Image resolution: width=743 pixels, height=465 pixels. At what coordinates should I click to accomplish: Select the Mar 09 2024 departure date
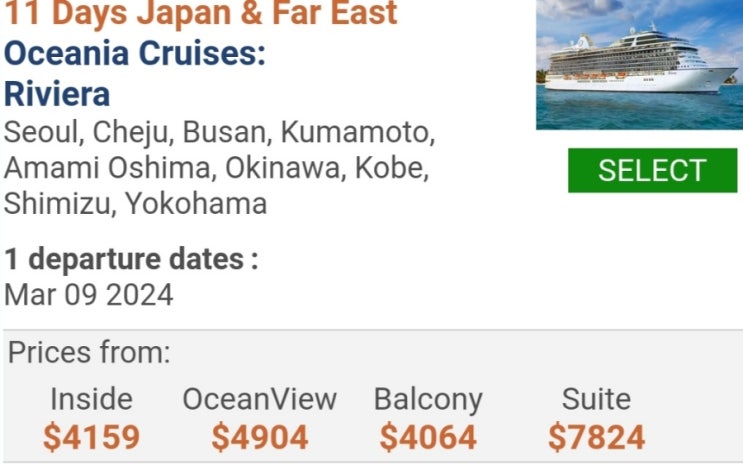coord(89,295)
